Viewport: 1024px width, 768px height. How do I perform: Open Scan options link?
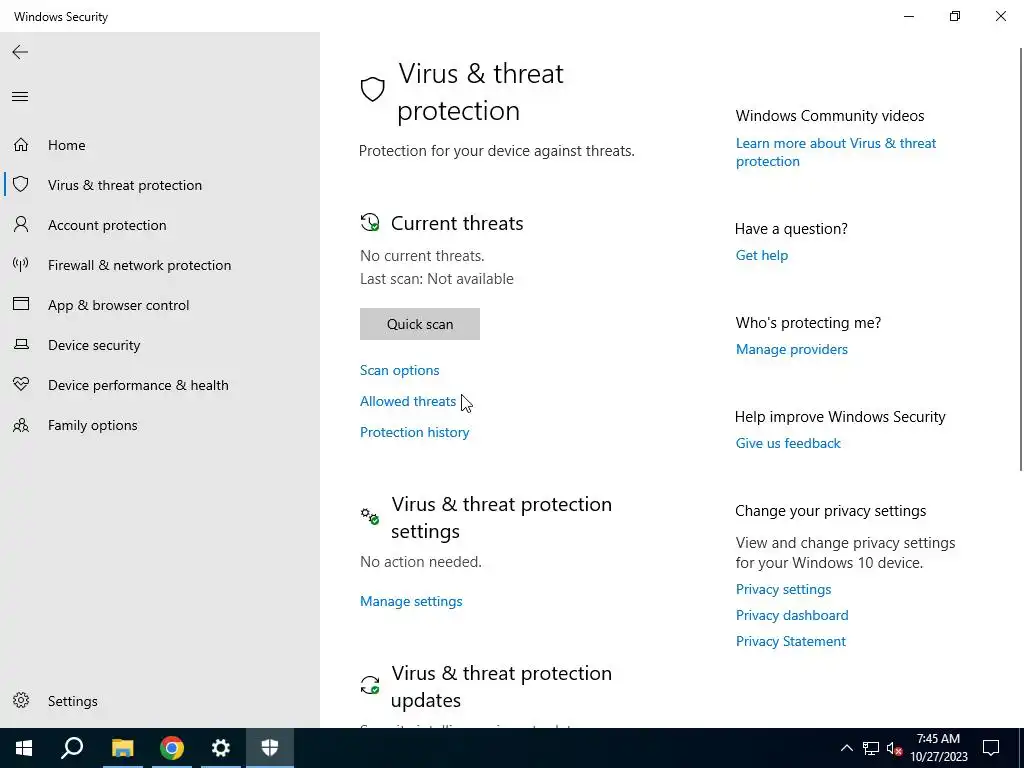pos(400,370)
